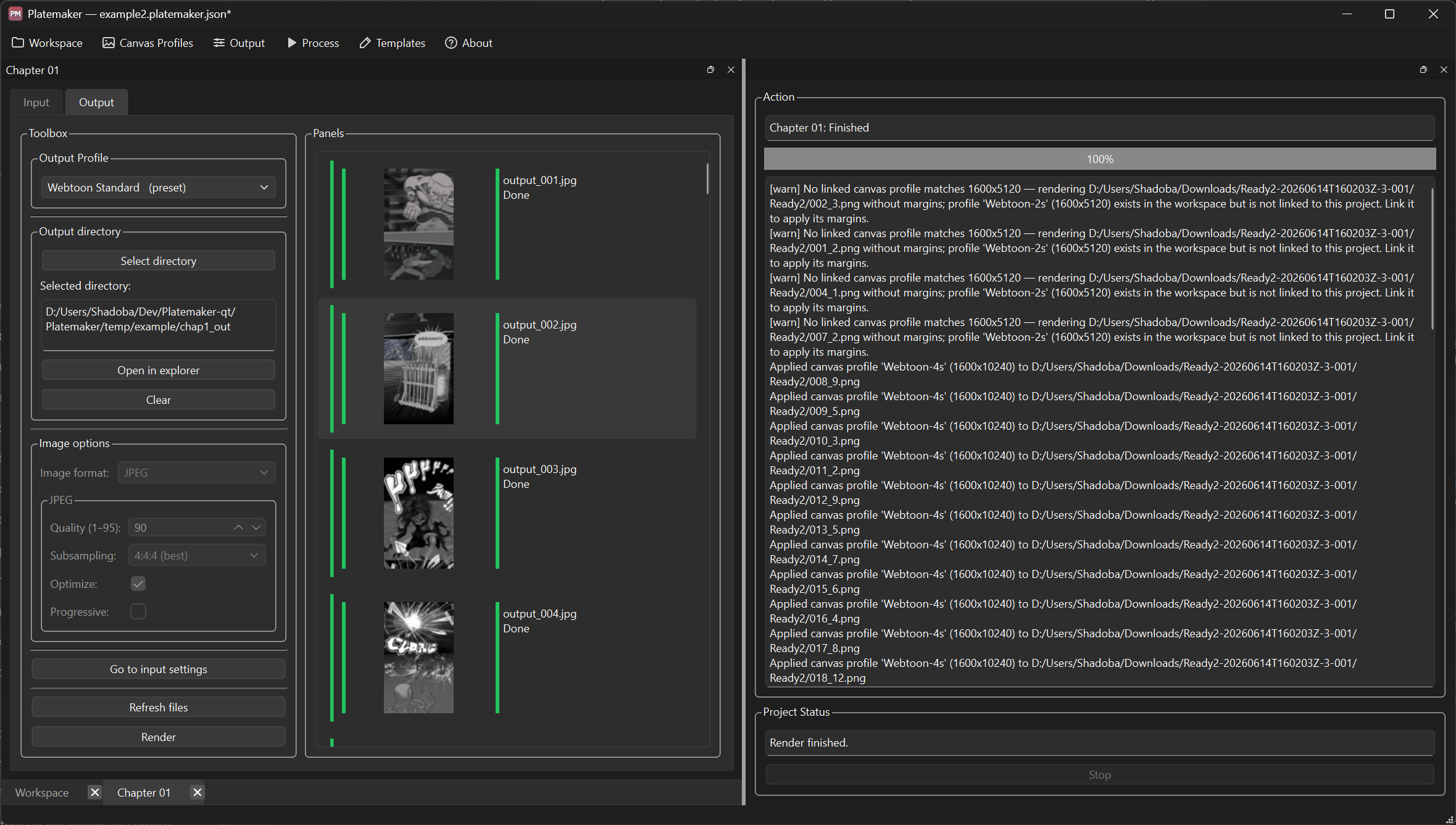Open the Process menu
1456x825 pixels.
click(313, 43)
